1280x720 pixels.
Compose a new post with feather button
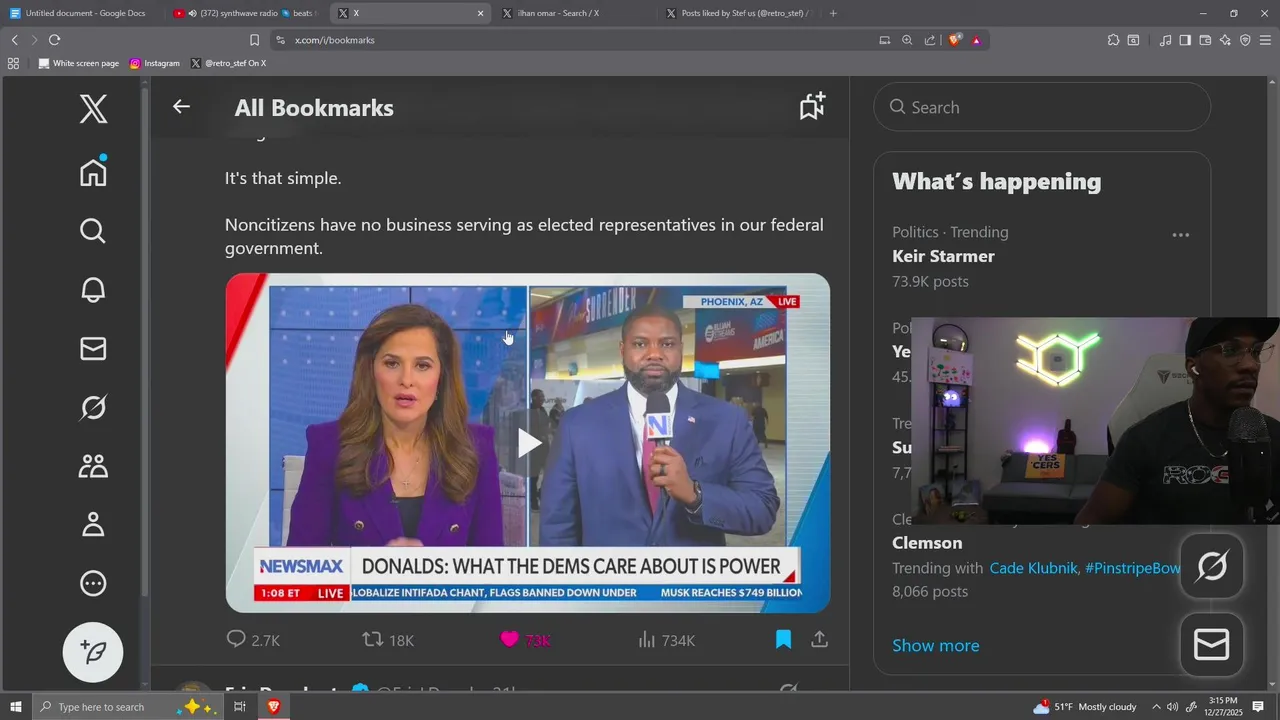point(93,652)
